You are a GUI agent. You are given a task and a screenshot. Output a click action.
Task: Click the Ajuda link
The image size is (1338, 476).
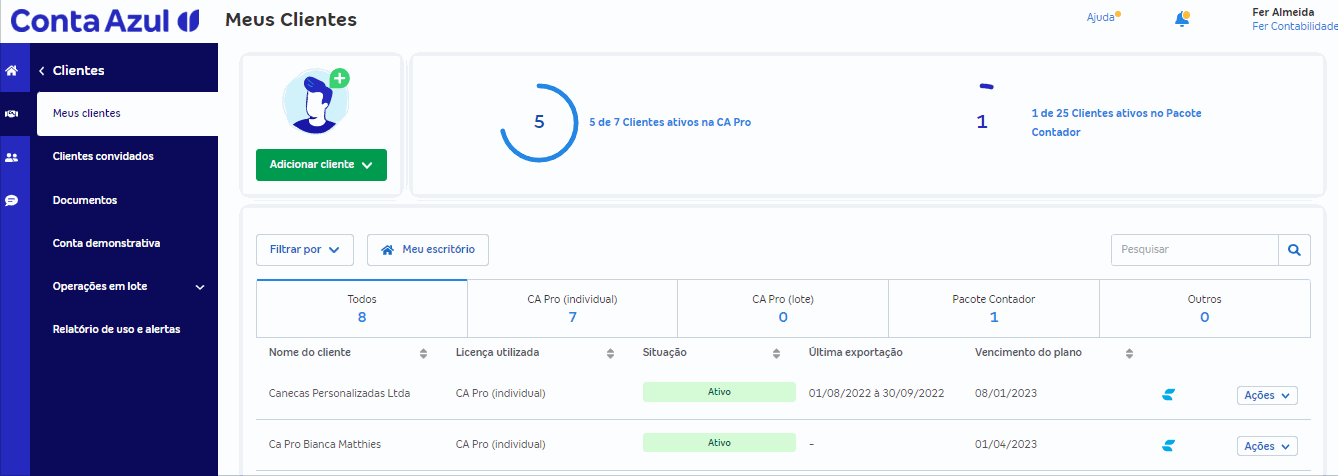click(x=1100, y=18)
